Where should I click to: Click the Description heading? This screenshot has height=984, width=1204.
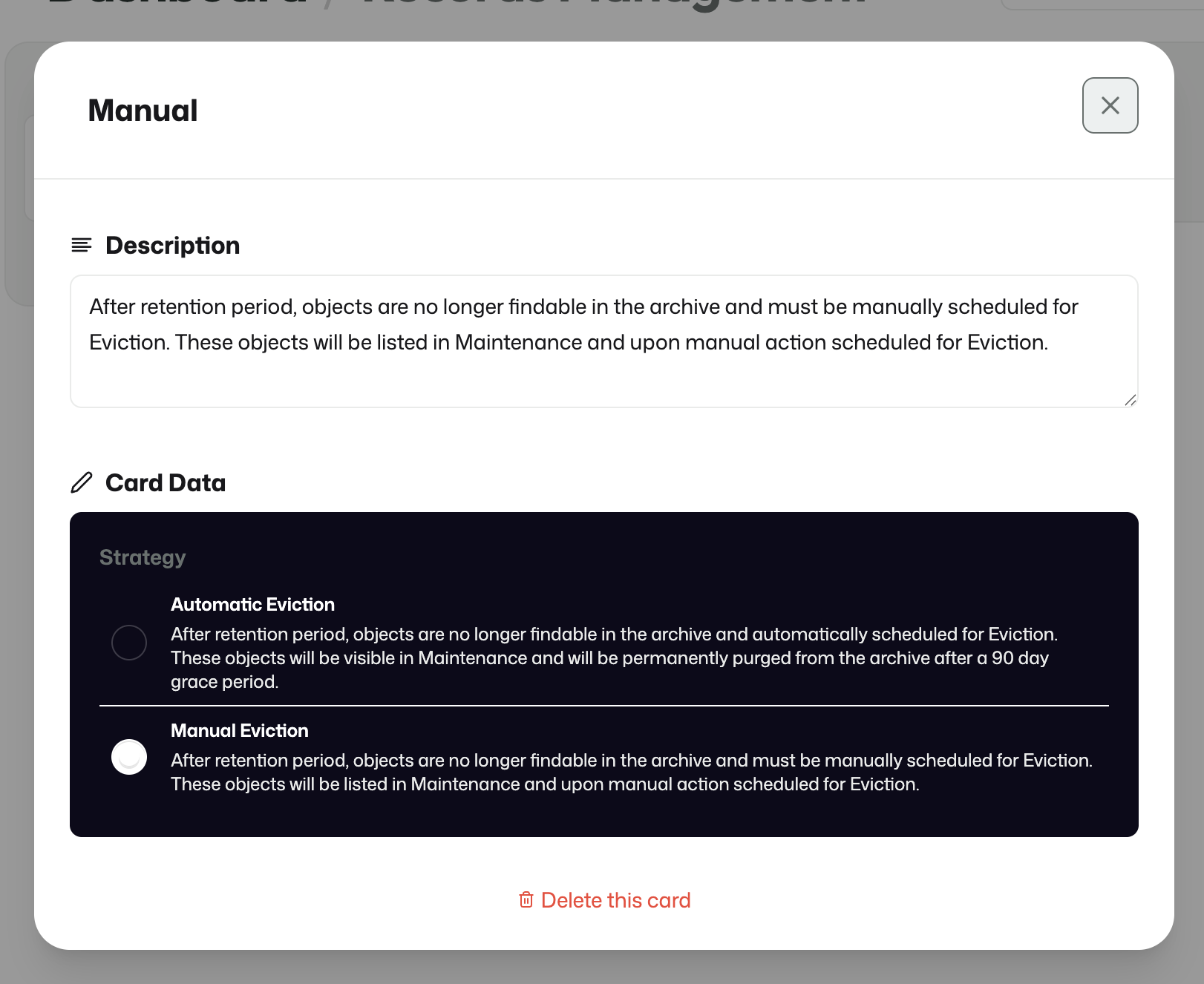tap(172, 246)
